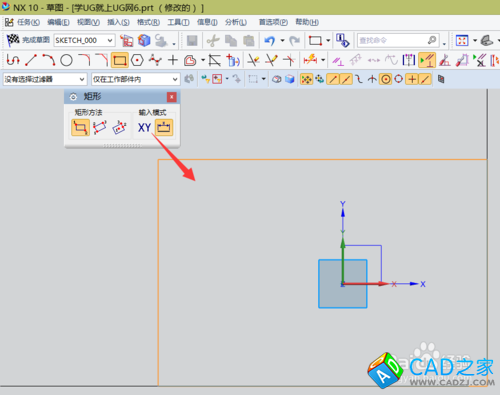Open the work part scope dropdown

point(136,79)
